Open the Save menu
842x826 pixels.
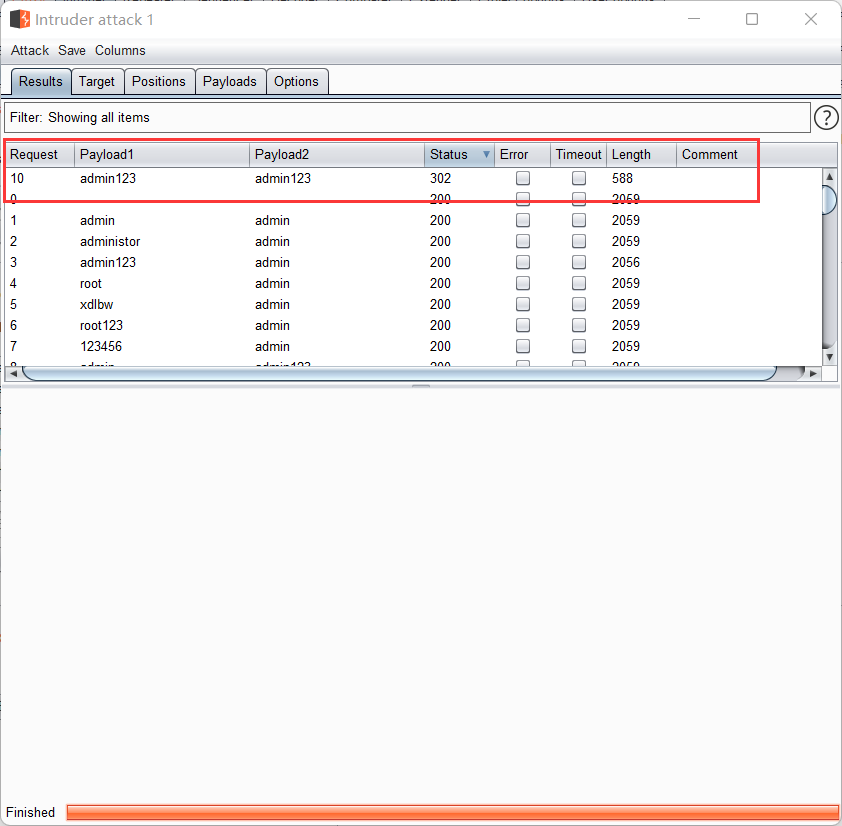72,50
